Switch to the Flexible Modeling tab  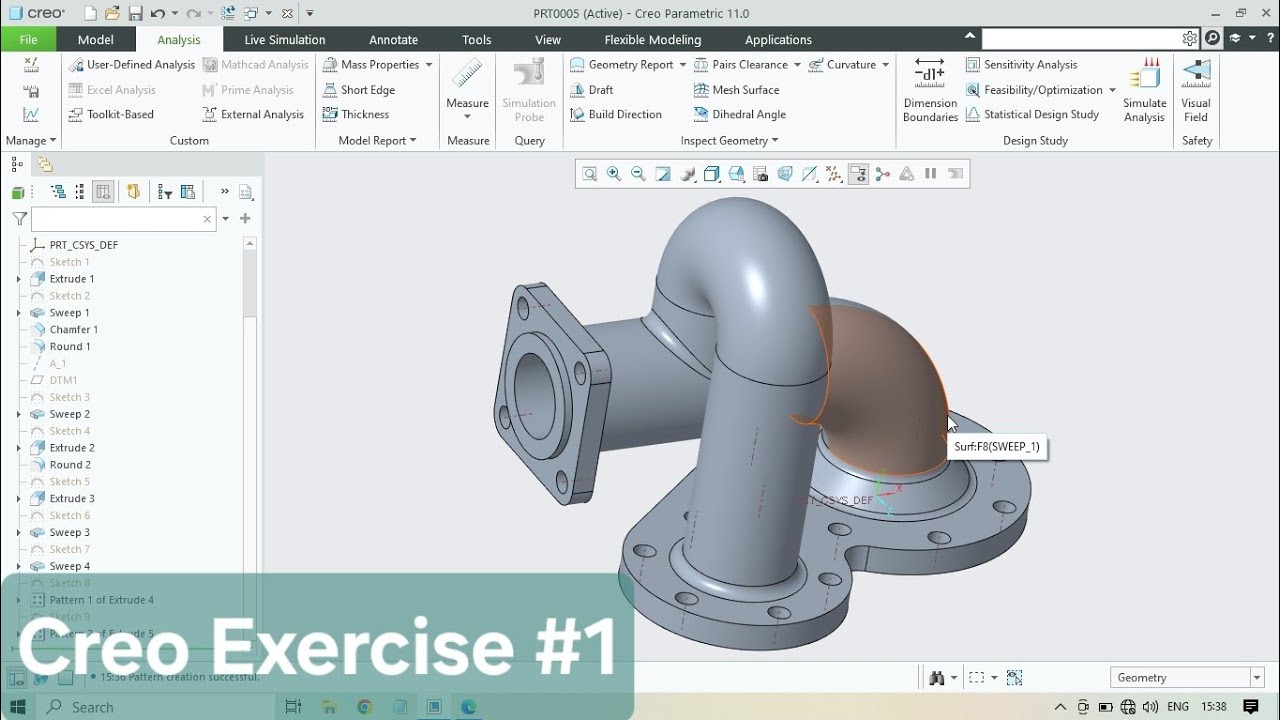coord(653,39)
